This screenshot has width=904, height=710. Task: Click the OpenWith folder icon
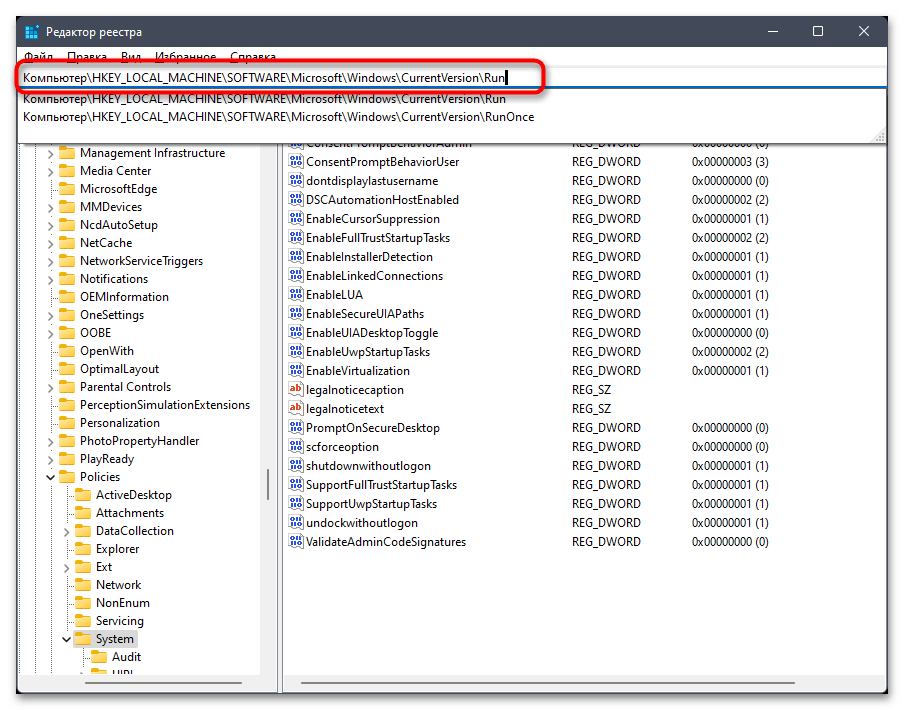(67, 351)
